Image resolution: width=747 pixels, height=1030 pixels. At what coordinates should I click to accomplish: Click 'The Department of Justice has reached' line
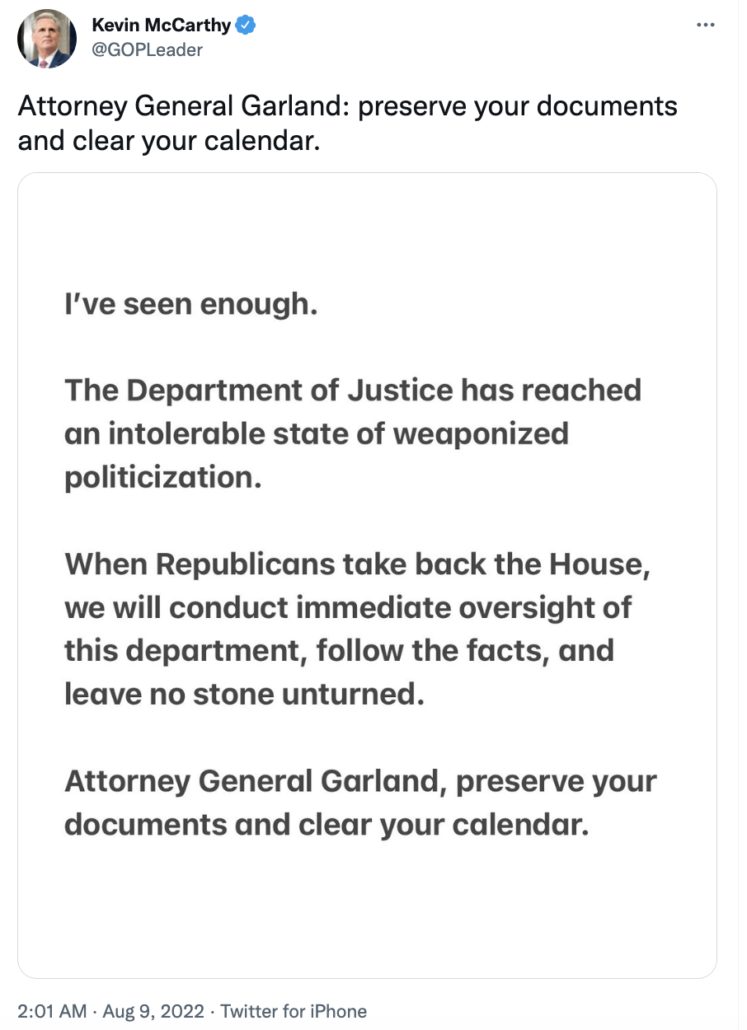[x=353, y=390]
